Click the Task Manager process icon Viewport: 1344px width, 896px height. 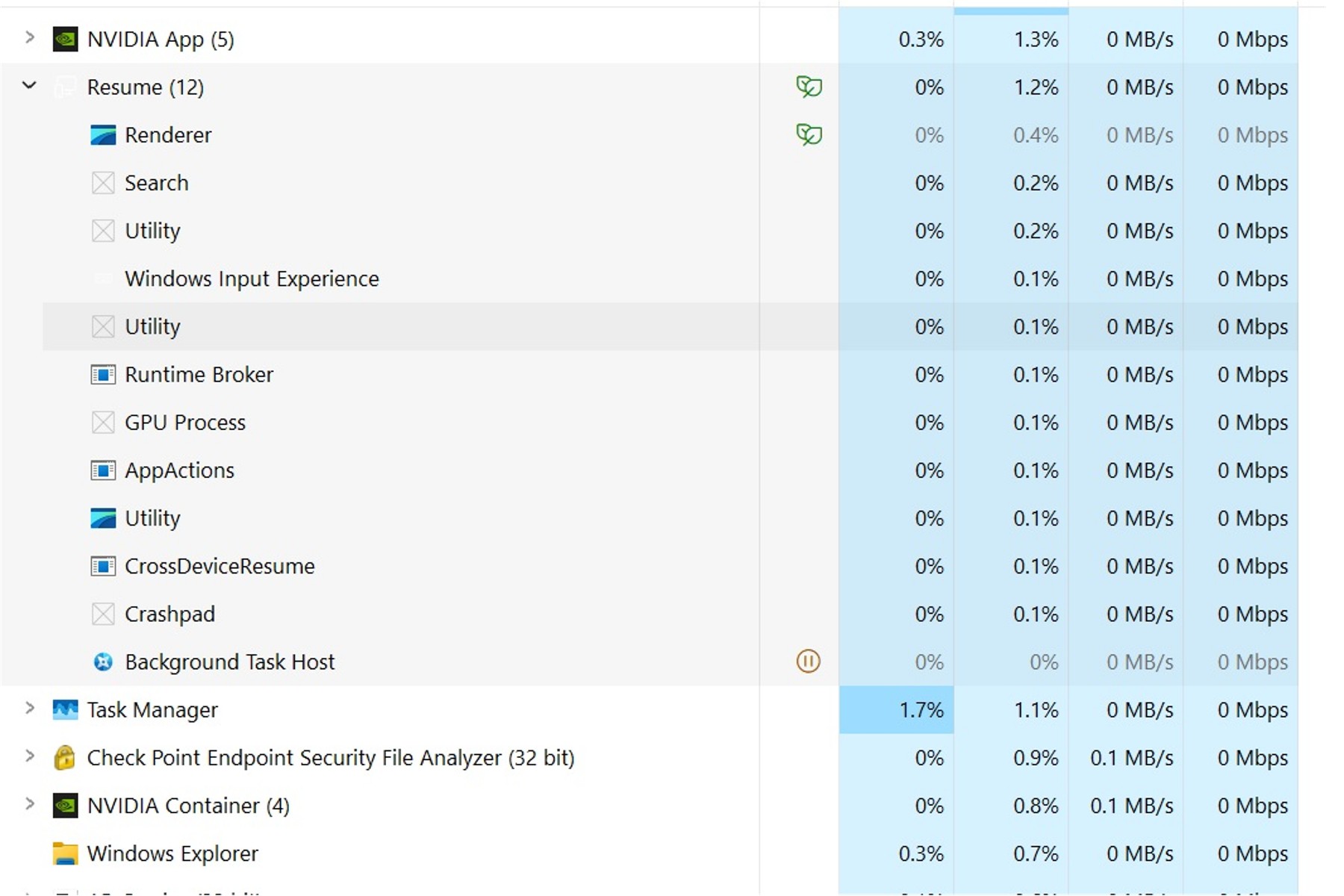(x=66, y=709)
